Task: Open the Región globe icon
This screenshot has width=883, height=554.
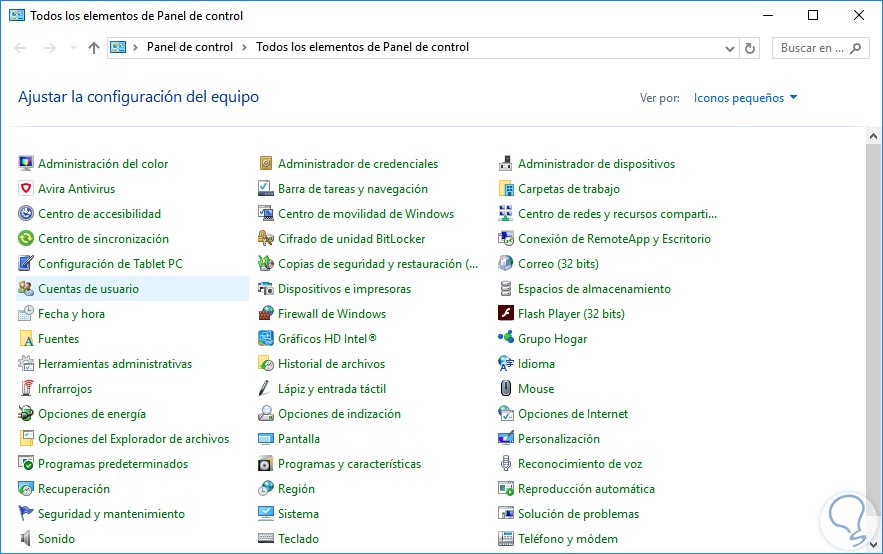Action: [x=266, y=489]
